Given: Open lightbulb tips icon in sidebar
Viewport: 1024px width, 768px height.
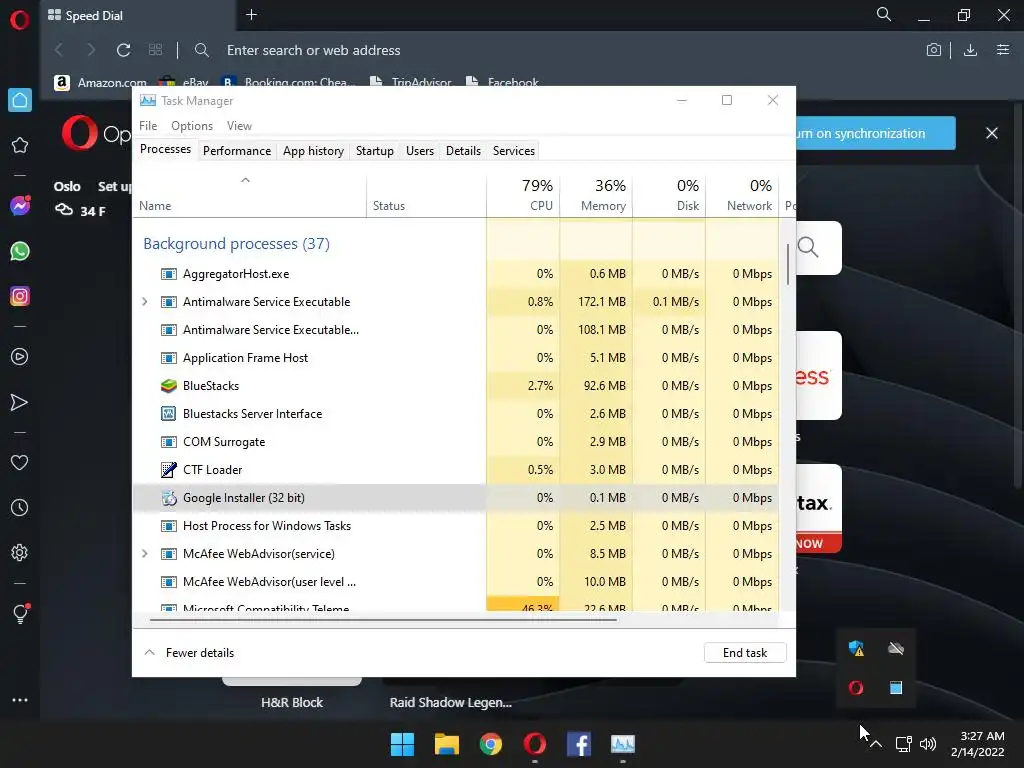Looking at the screenshot, I should [20, 613].
